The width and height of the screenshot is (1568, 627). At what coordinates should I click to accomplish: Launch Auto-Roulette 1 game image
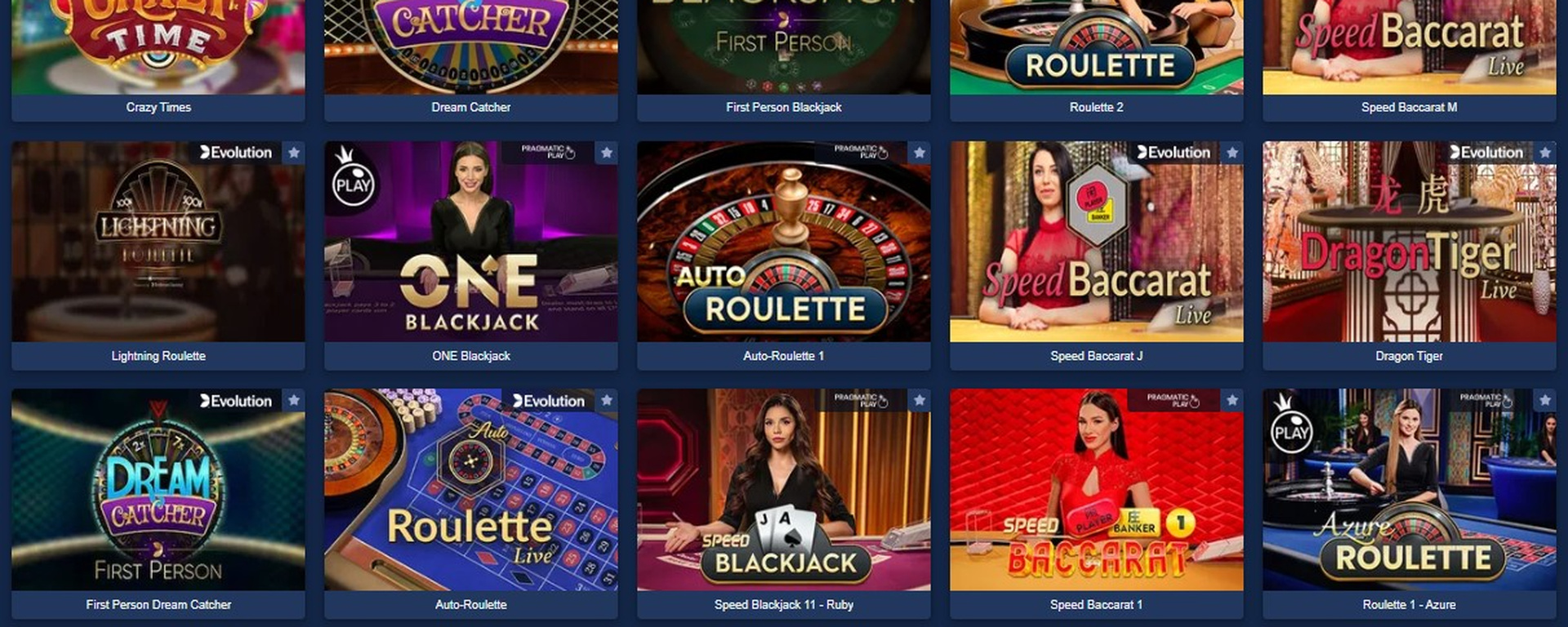[784, 242]
